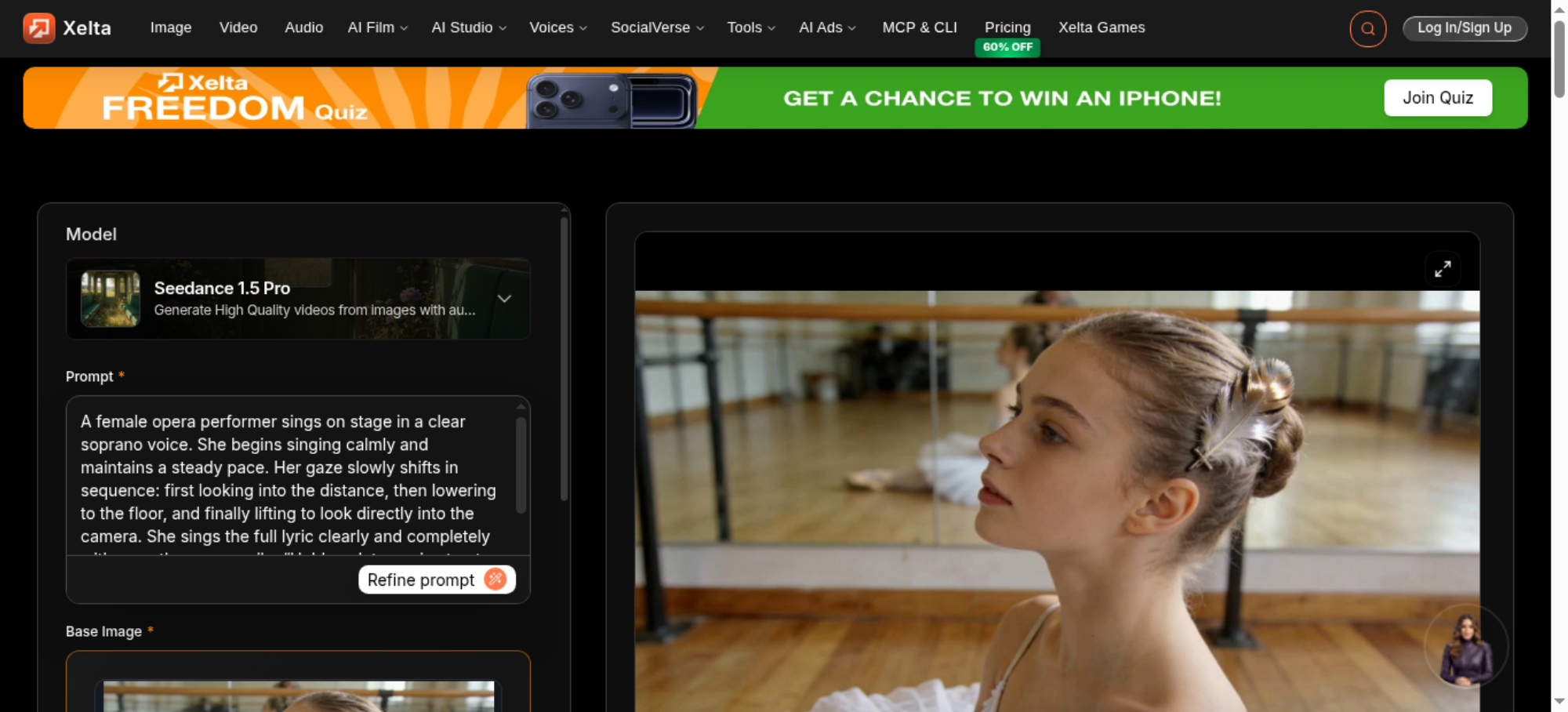Open the search magnifier icon
Screen dimensions: 1568x712
pyautogui.click(x=1368, y=29)
